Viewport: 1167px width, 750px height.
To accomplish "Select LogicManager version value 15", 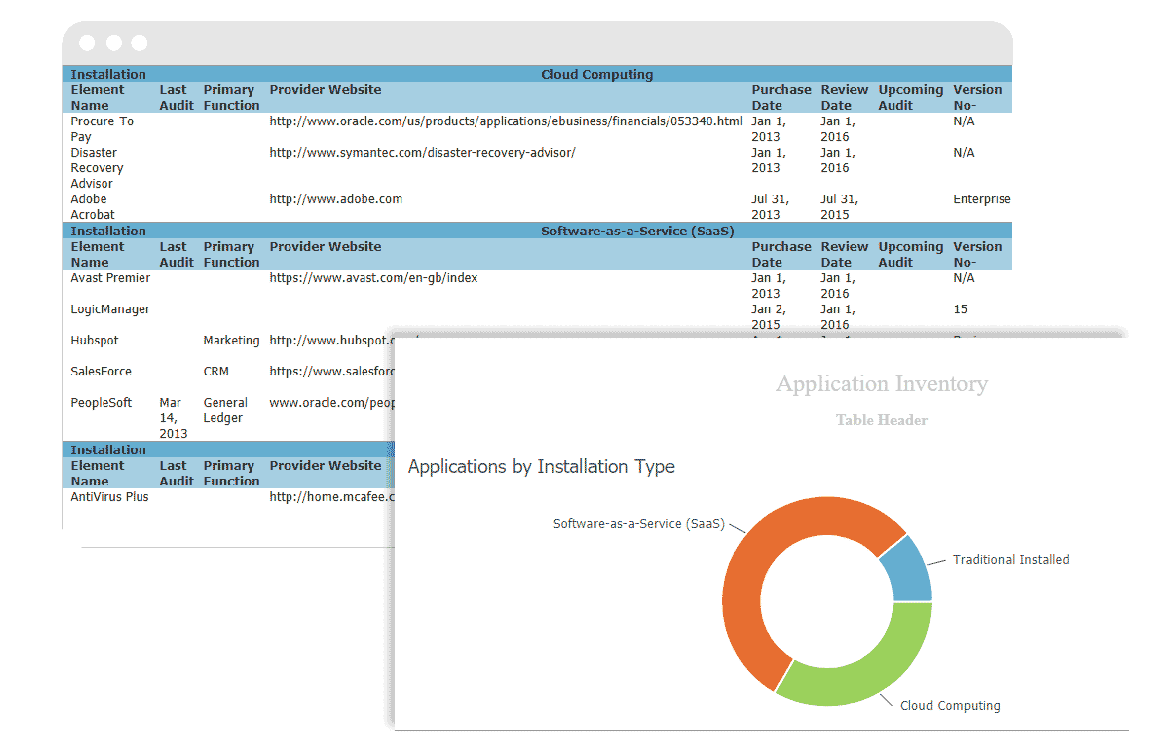I will 961,309.
